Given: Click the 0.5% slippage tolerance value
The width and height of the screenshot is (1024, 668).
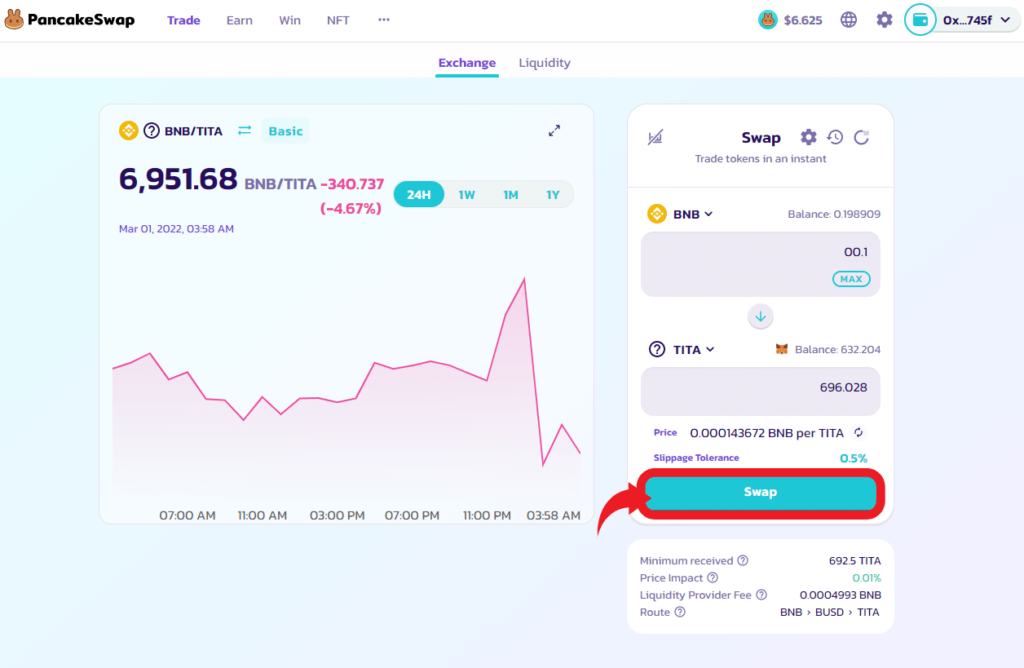Looking at the screenshot, I should click(x=853, y=458).
